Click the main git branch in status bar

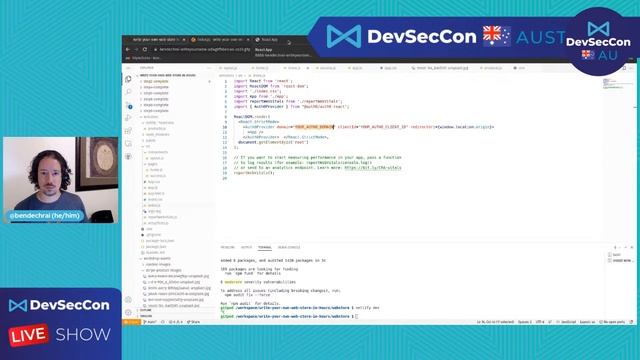[x=150, y=322]
